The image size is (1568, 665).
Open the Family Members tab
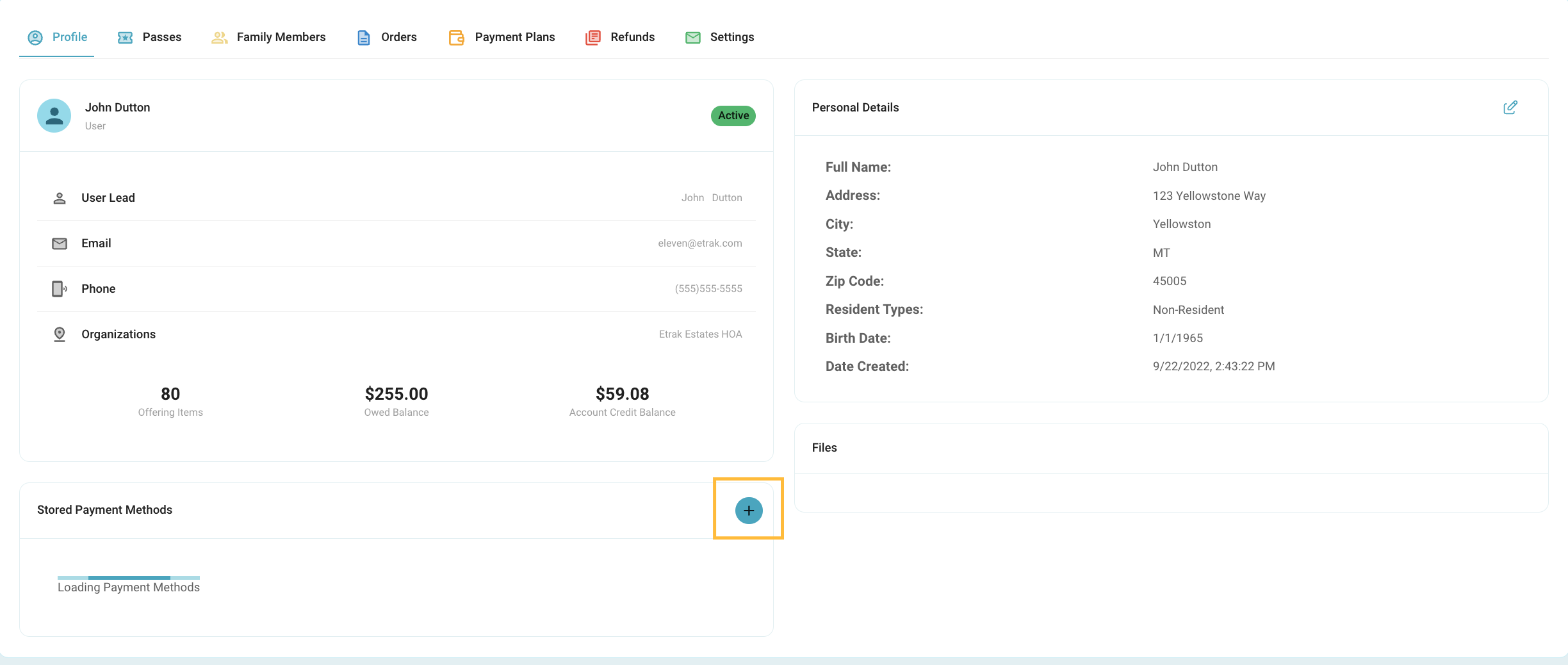pos(268,37)
